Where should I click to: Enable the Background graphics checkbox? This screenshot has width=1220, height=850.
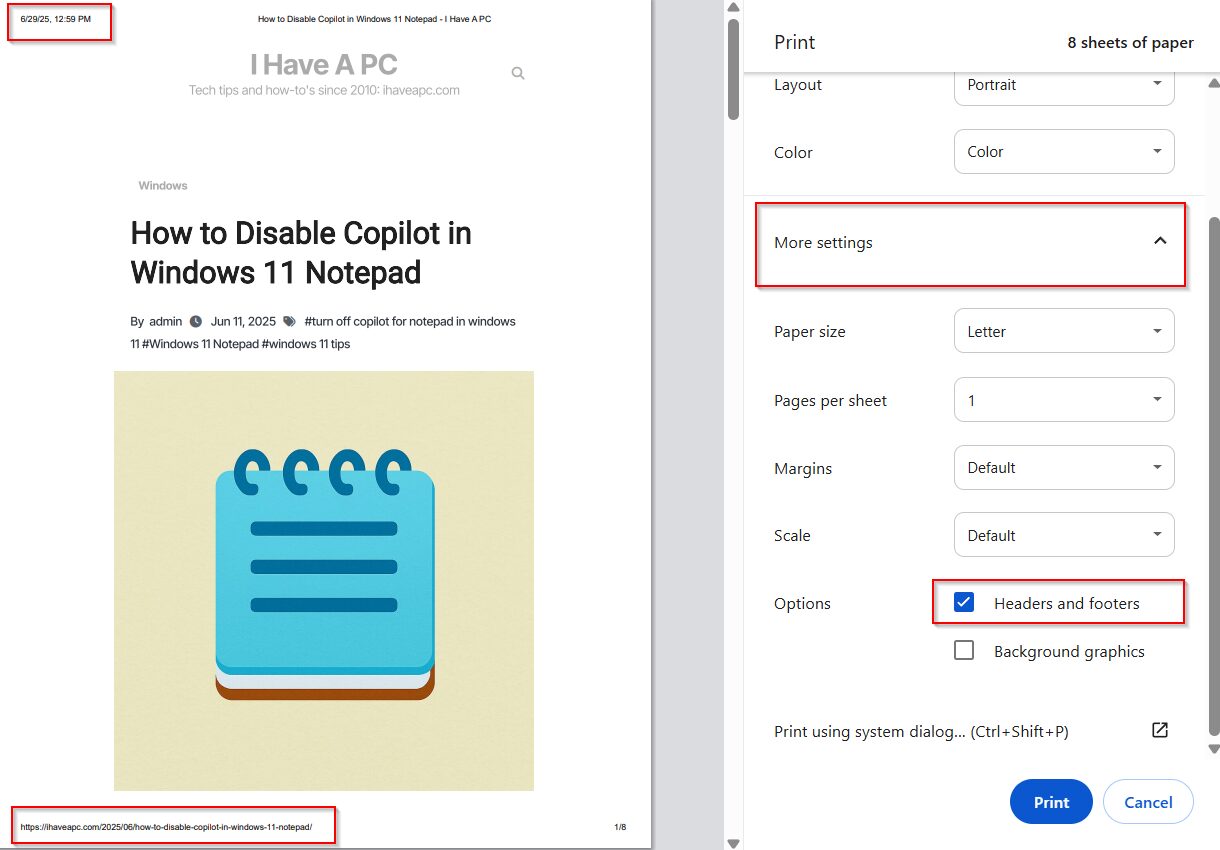coord(964,650)
